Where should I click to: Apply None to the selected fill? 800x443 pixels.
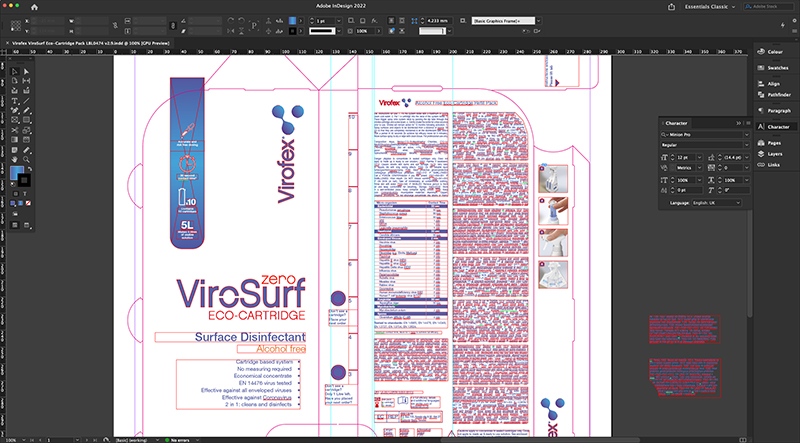tap(28, 204)
